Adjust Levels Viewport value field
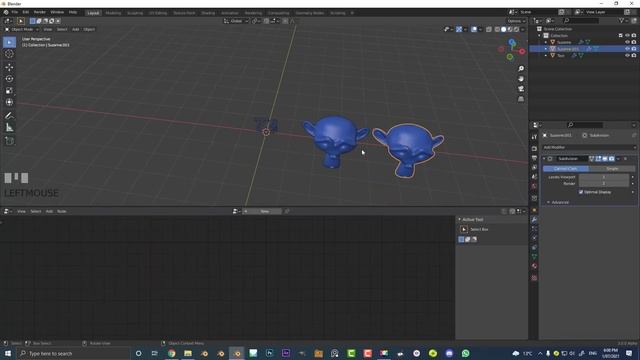This screenshot has height=360, width=640. point(604,177)
